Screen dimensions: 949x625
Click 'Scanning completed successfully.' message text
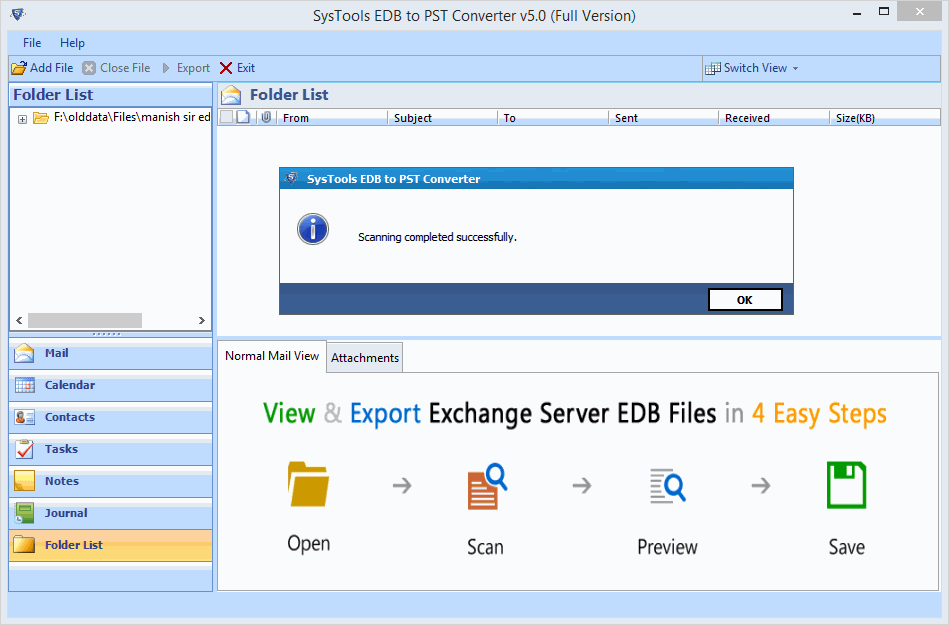(437, 237)
